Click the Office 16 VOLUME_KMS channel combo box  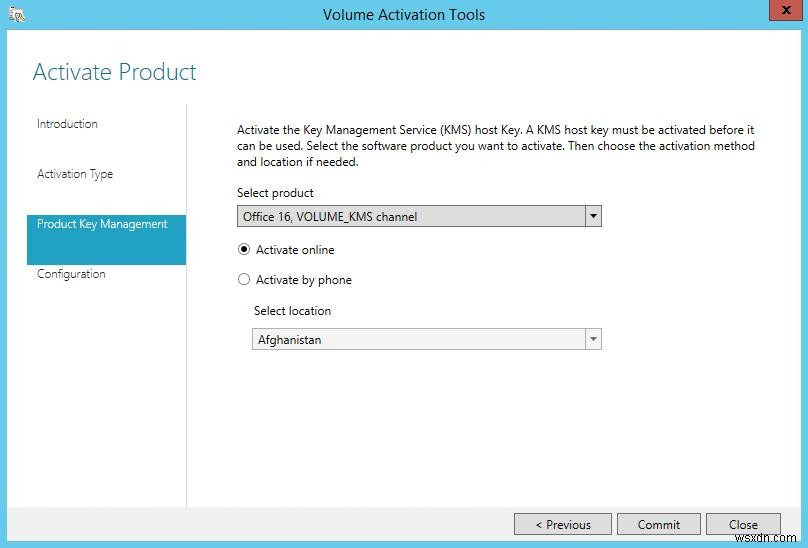coord(411,216)
